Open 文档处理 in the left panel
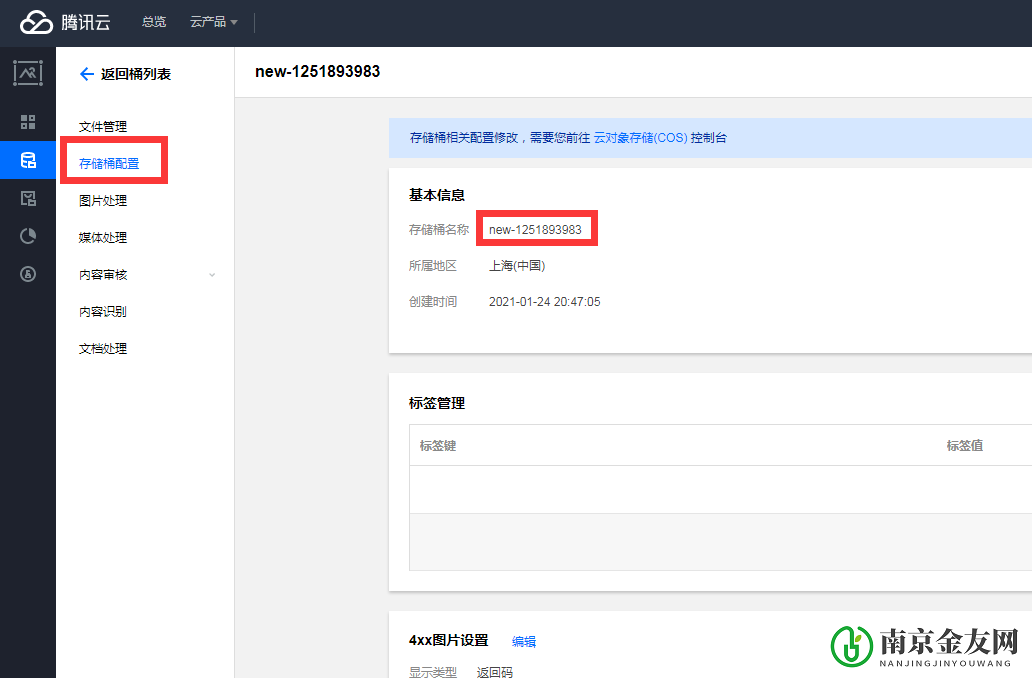Screen dimensions: 1032x678 pyautogui.click(x=103, y=348)
